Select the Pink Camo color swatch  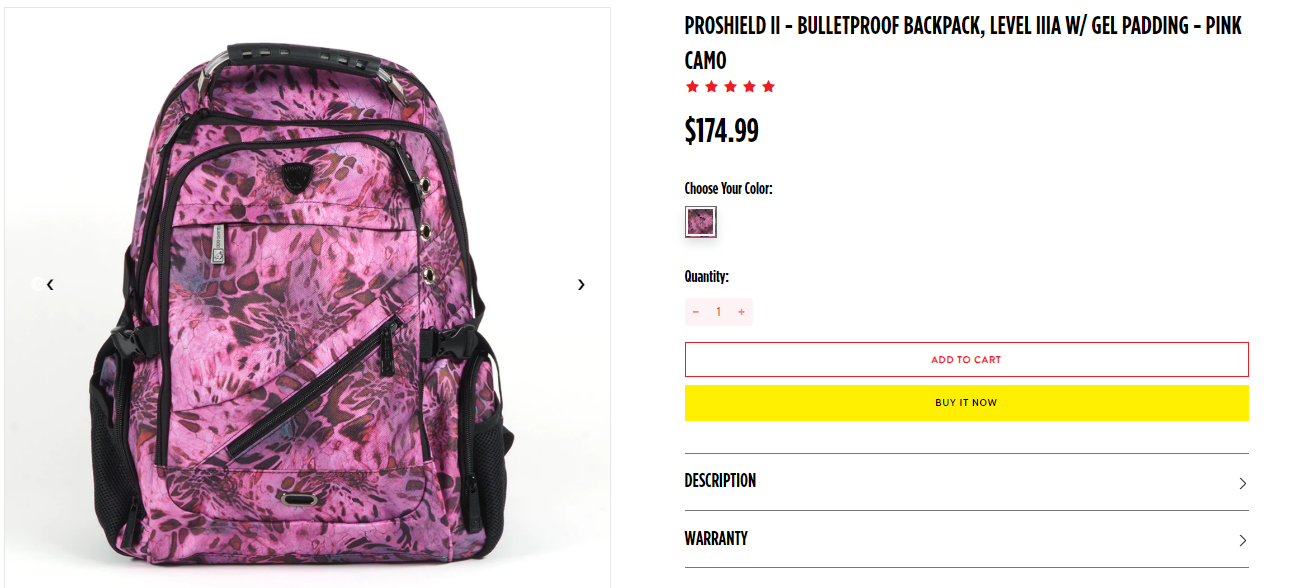[701, 221]
